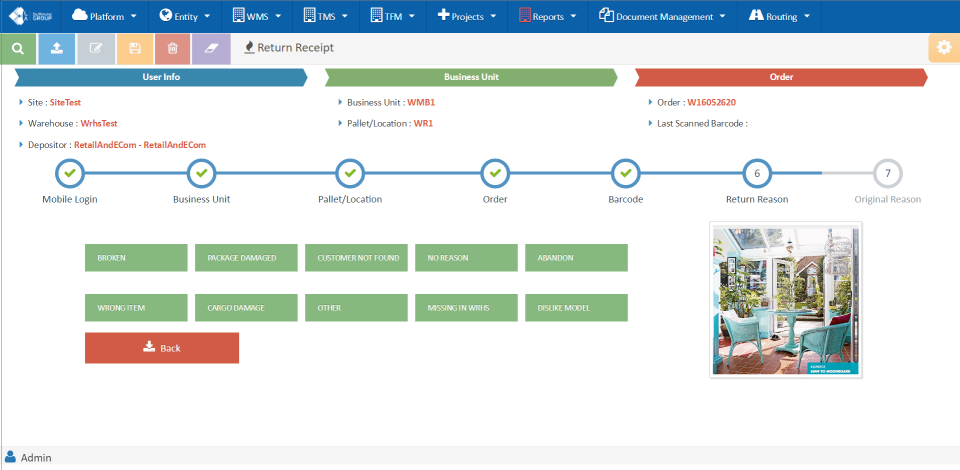This screenshot has width=960, height=470.
Task: Select the CARGO DAMAGE reason button
Action: (246, 308)
